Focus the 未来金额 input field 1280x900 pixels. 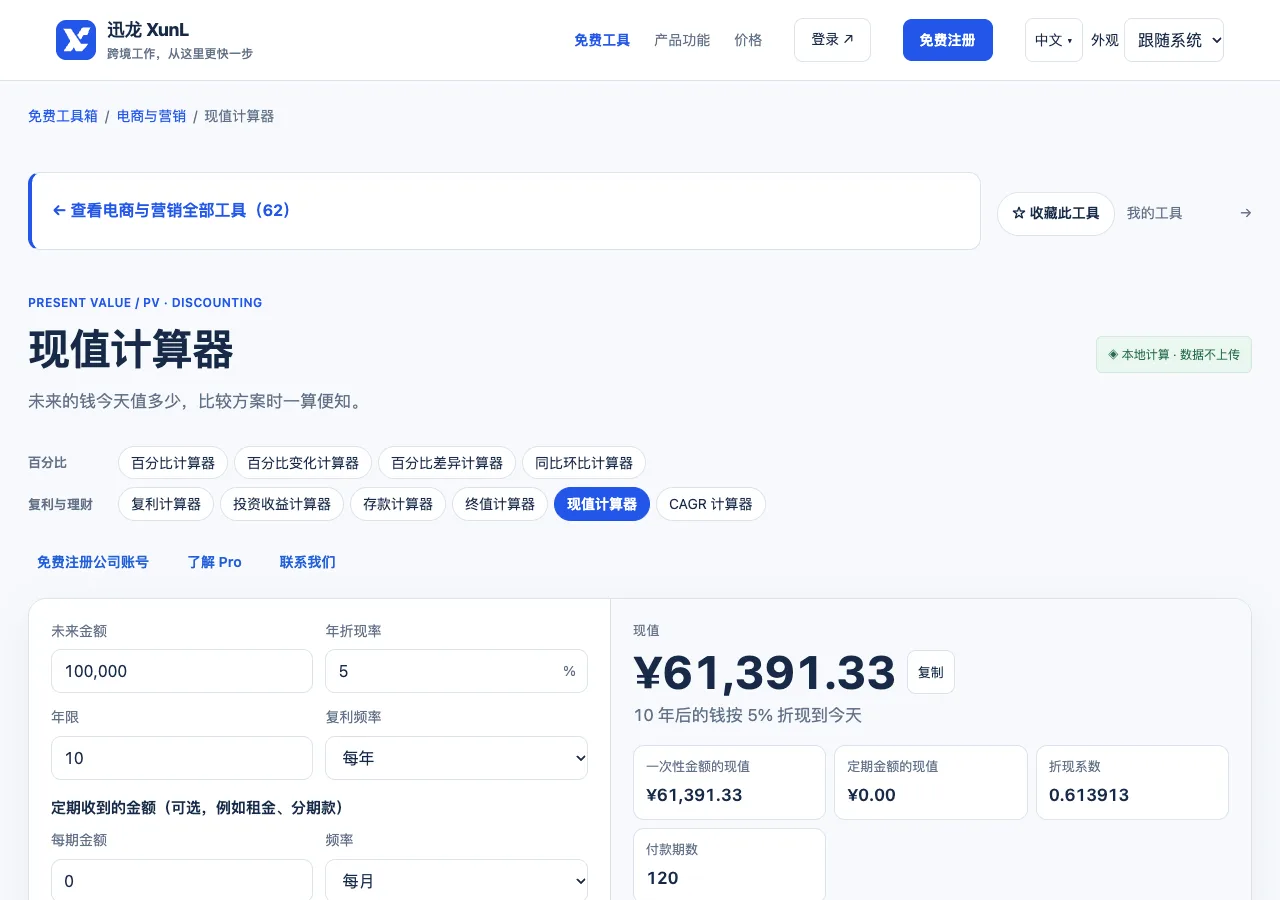[x=182, y=671]
